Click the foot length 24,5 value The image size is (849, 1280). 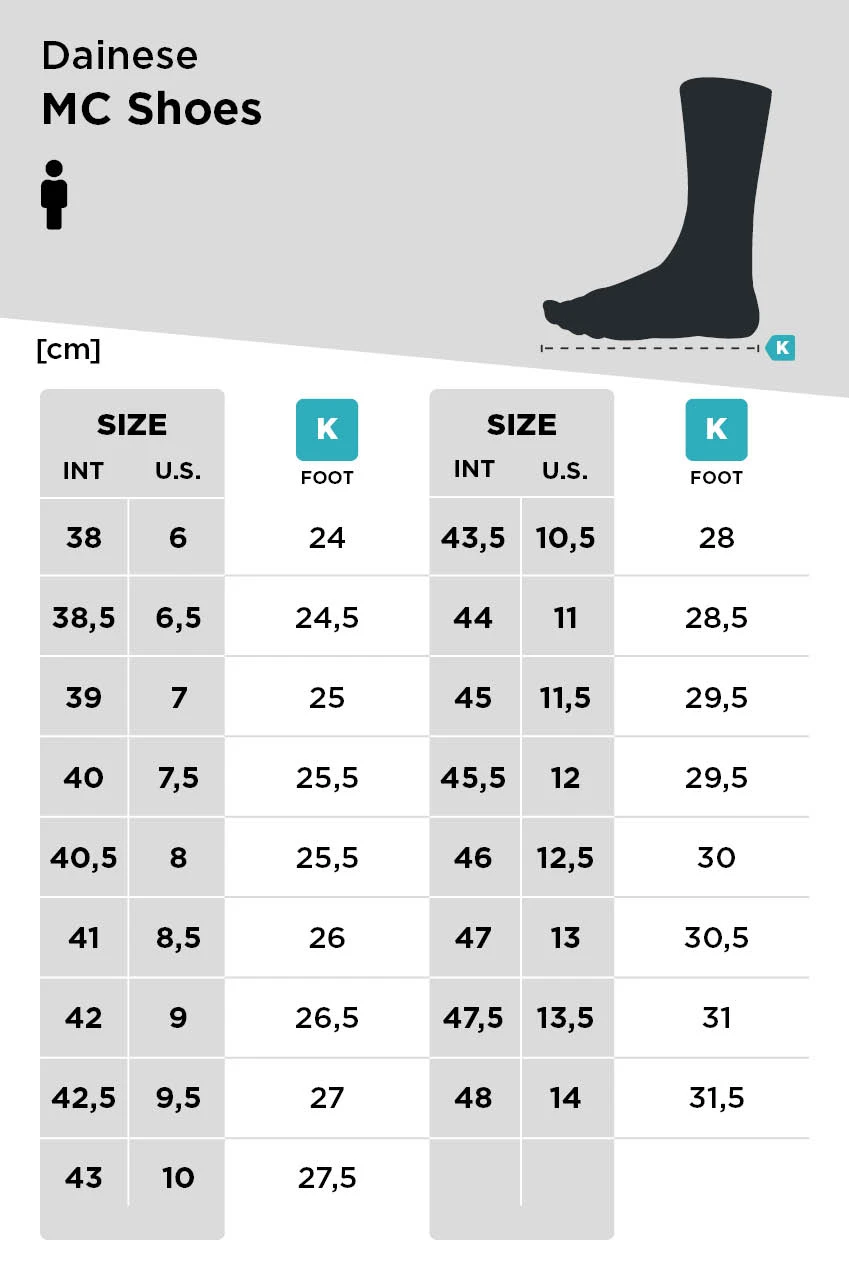(x=327, y=618)
